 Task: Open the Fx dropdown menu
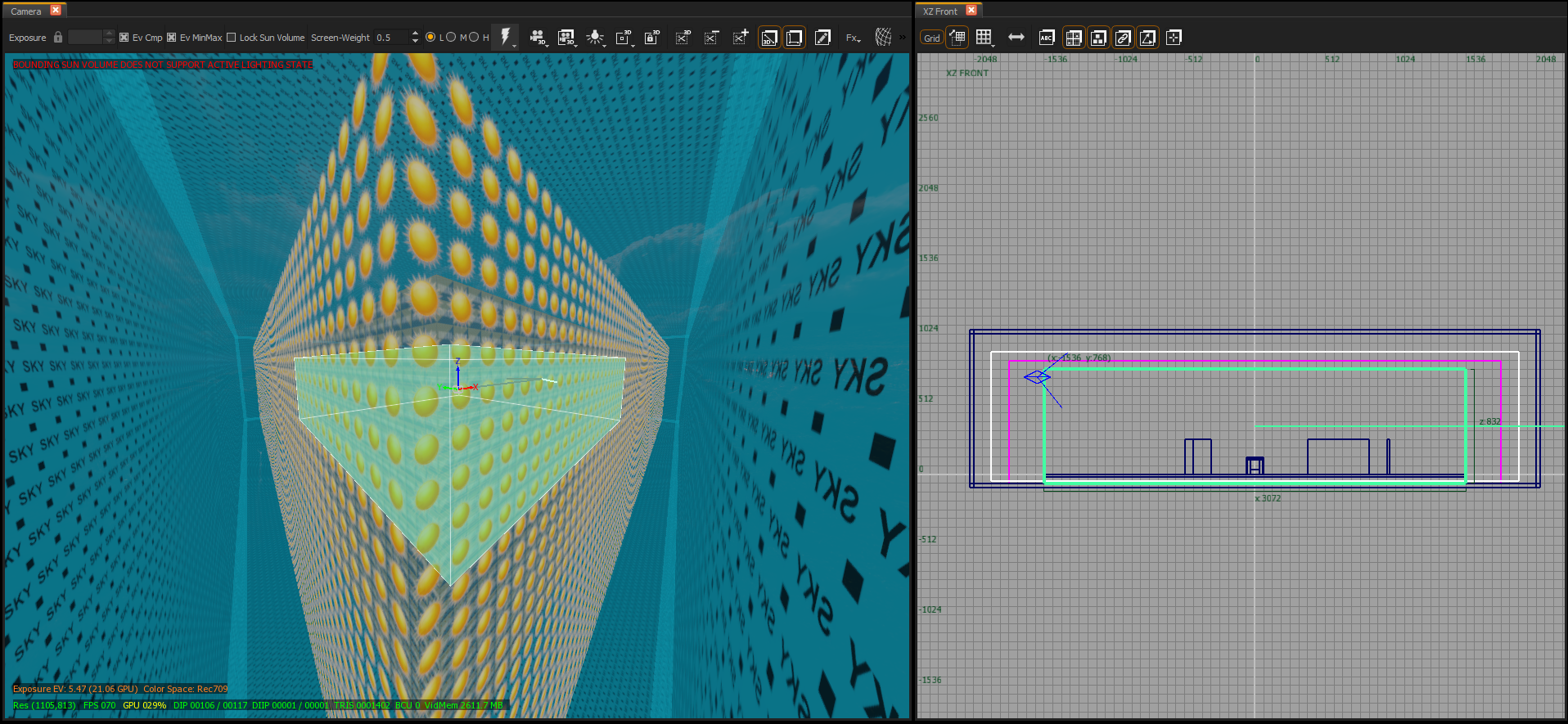(853, 38)
